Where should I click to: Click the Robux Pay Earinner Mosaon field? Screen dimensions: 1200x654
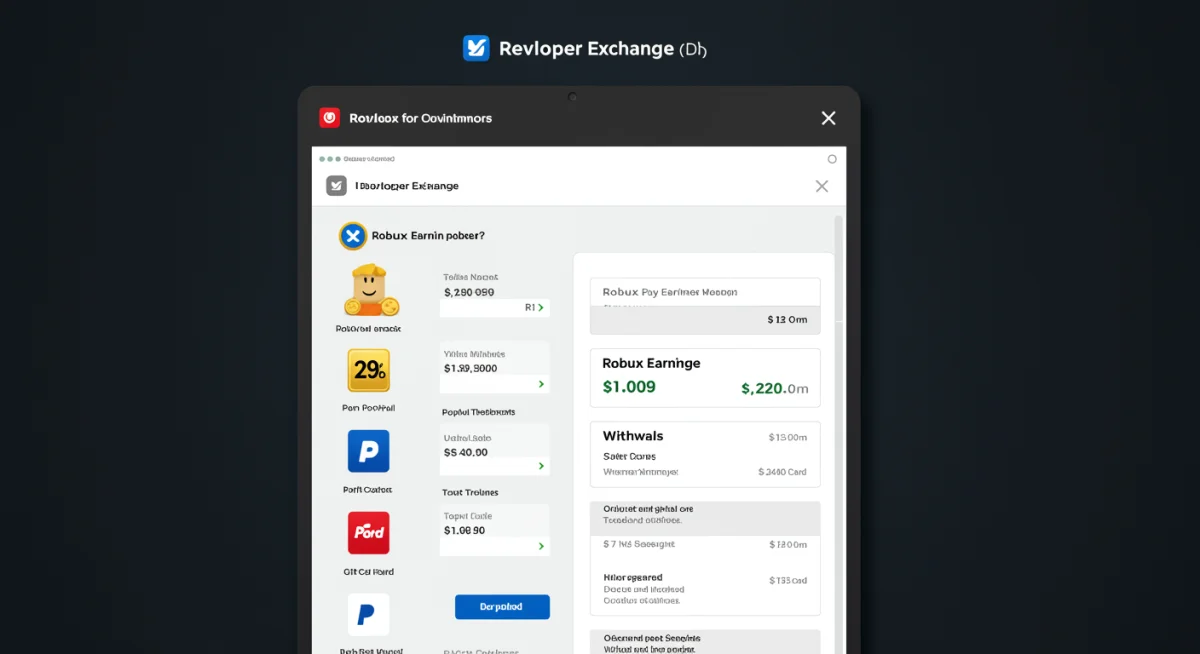704,292
